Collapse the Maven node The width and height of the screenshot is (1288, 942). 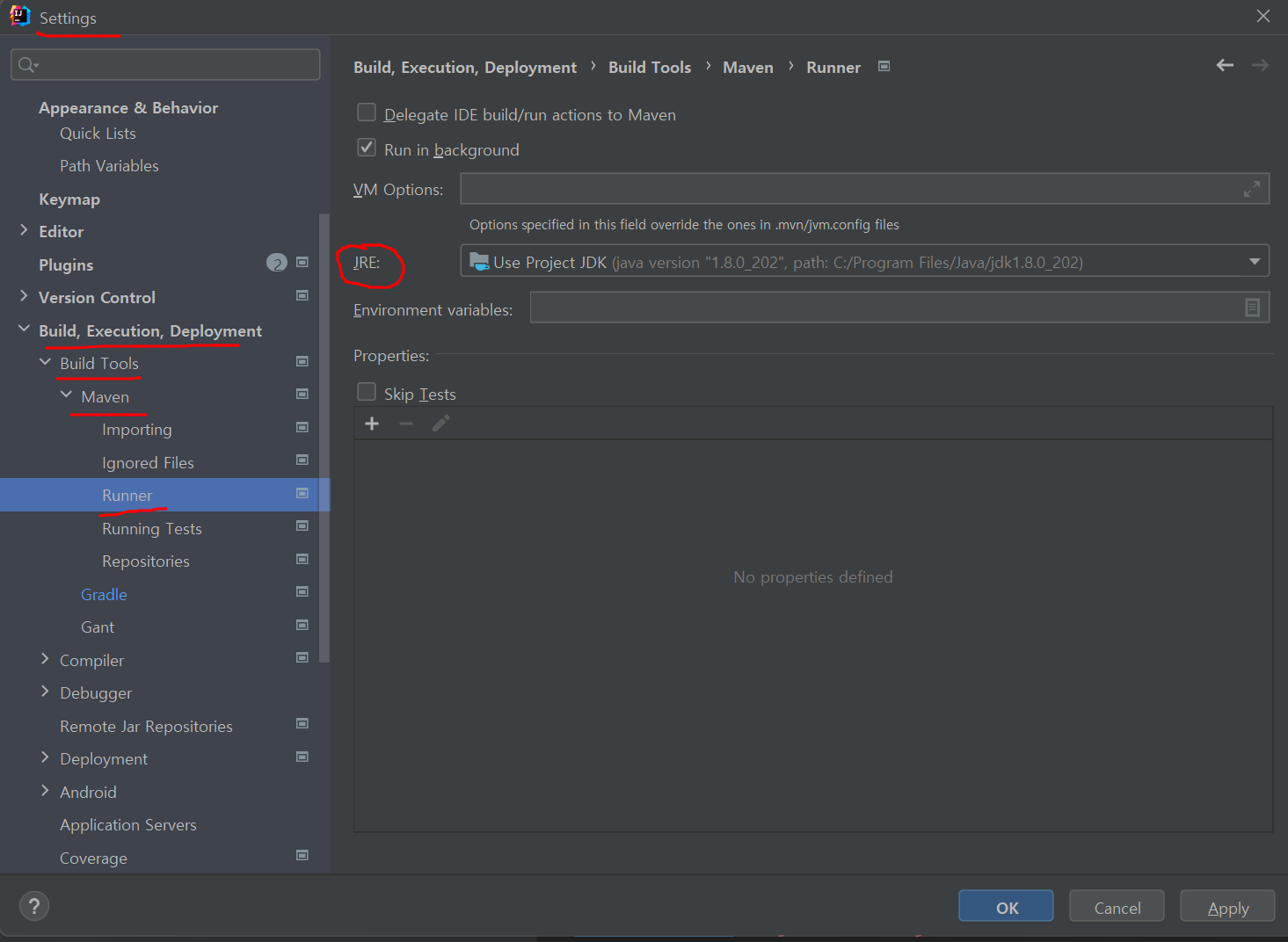[66, 395]
